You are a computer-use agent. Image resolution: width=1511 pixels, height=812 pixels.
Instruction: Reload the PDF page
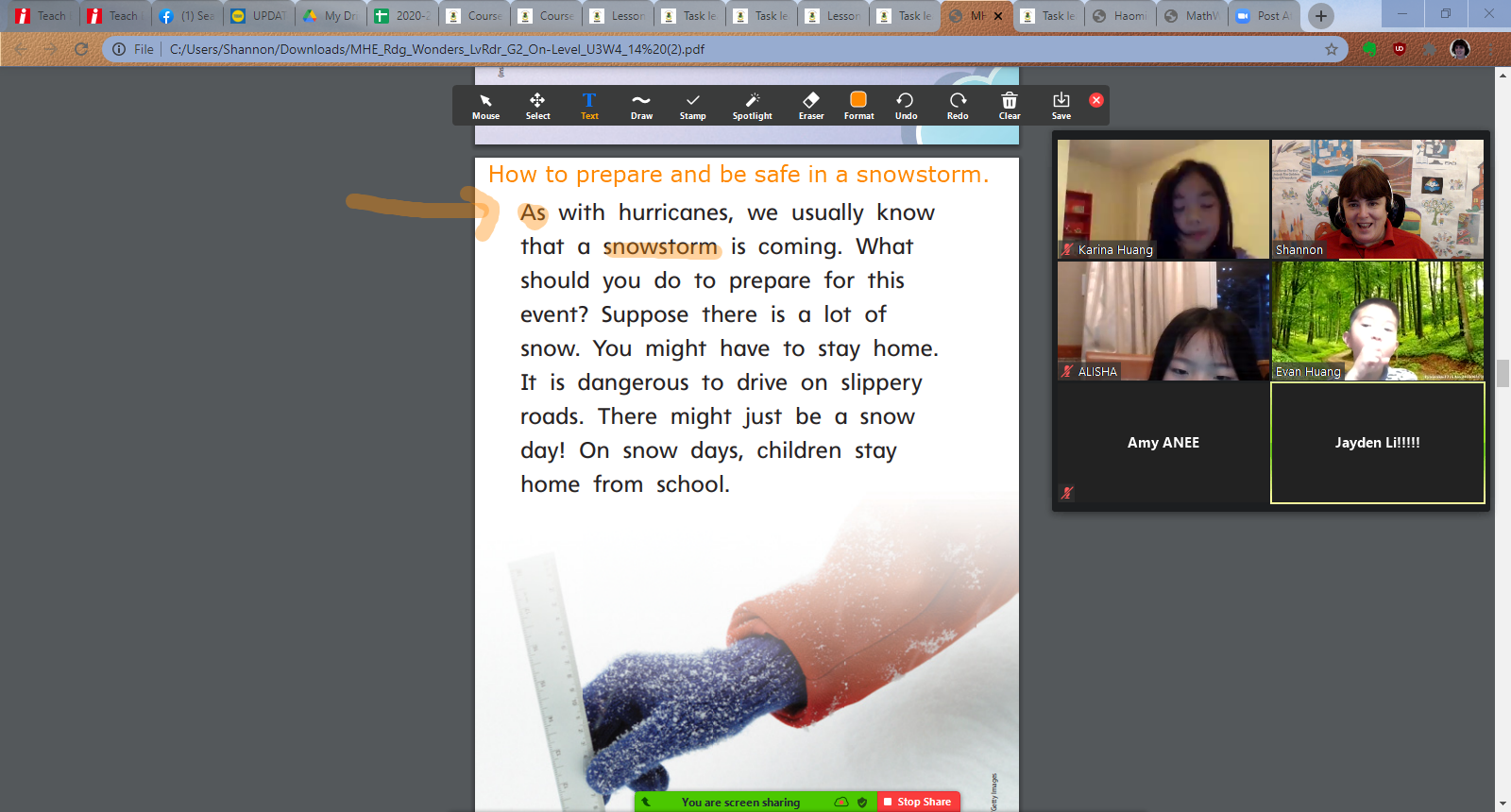[x=81, y=49]
